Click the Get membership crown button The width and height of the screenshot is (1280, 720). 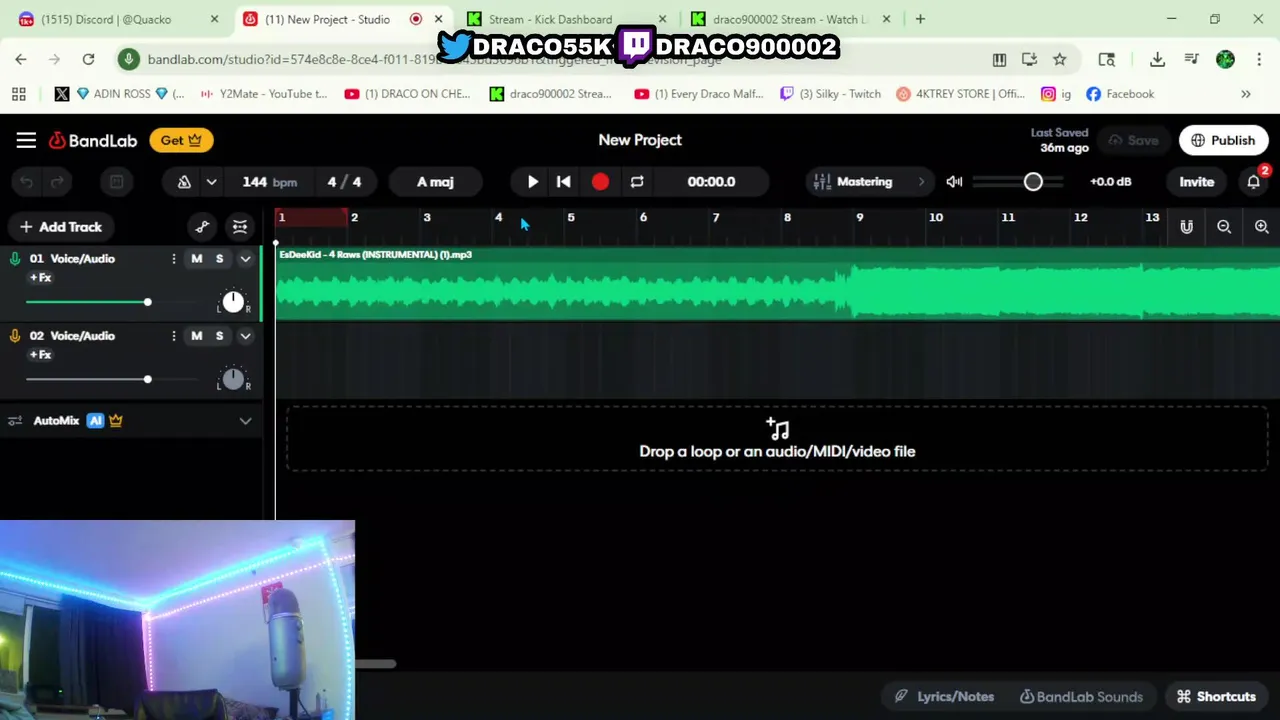(x=182, y=140)
